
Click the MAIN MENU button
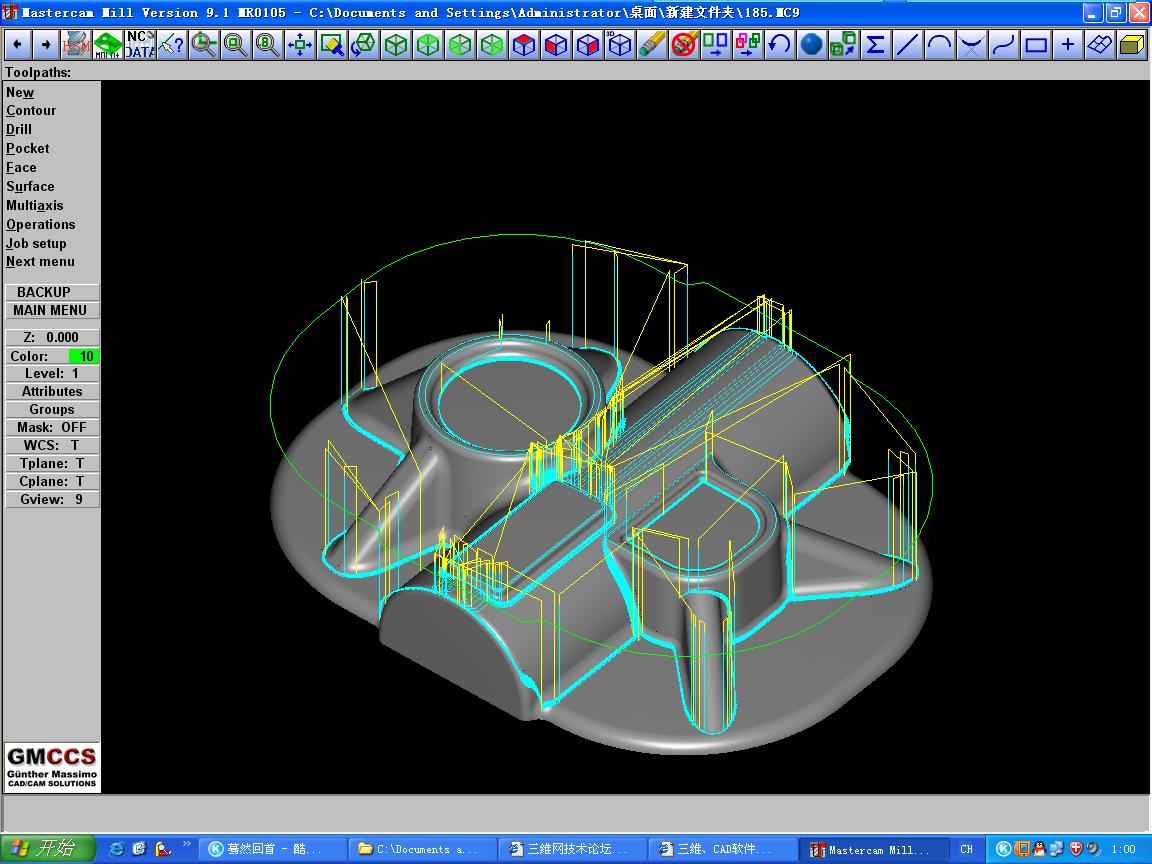coord(52,311)
